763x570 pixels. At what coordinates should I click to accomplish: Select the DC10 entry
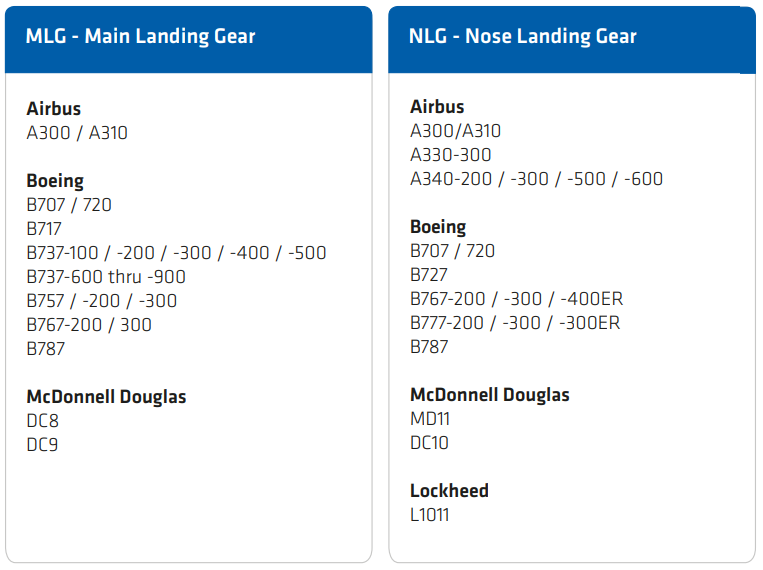(x=430, y=443)
